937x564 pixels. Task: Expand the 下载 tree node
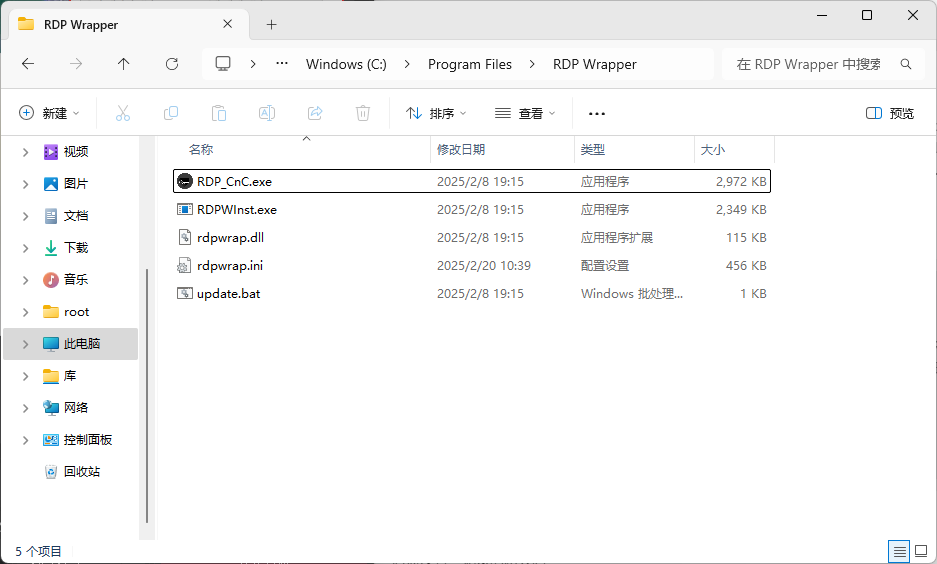tap(25, 248)
